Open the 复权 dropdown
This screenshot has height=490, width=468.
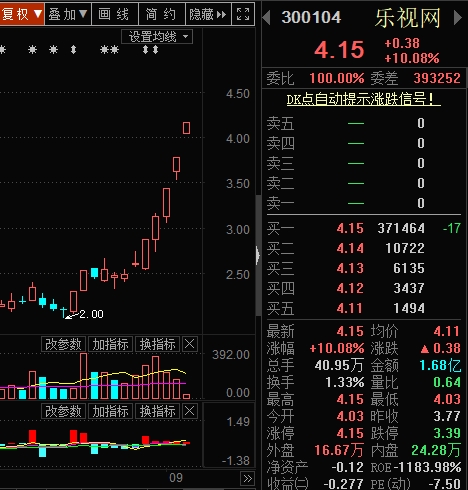(x=21, y=14)
